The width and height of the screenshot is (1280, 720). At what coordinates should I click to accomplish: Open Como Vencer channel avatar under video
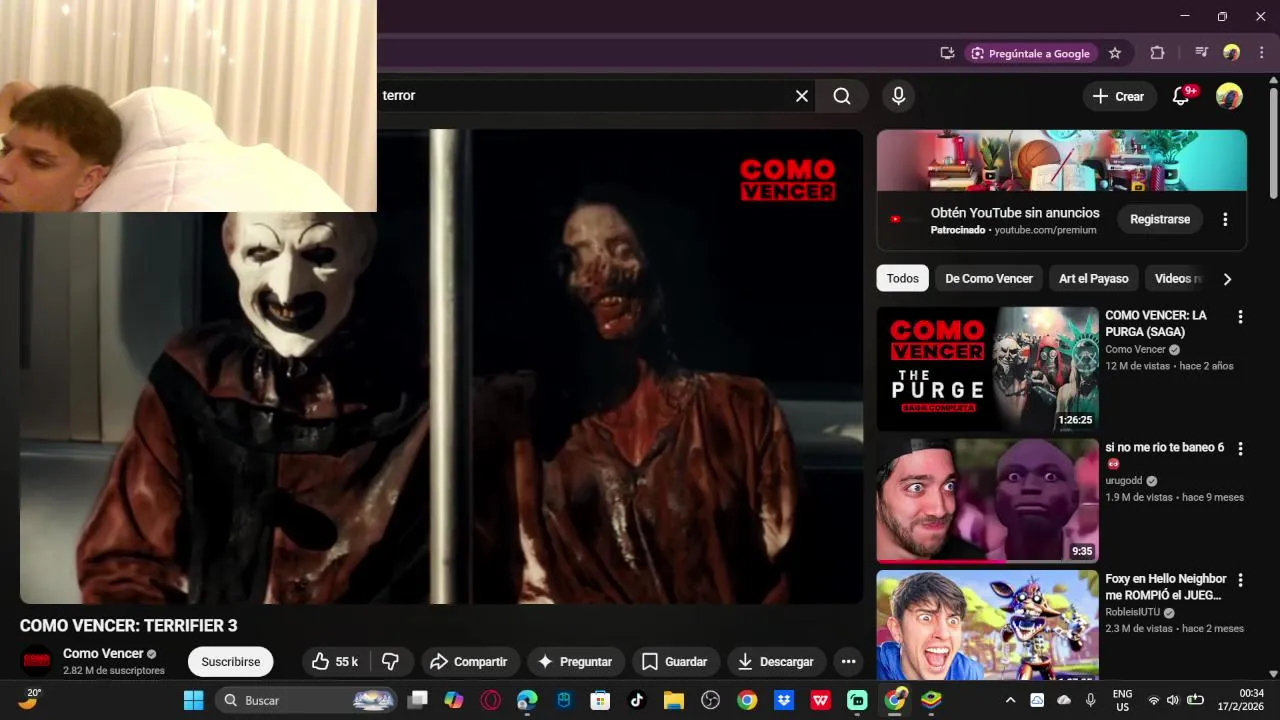[x=37, y=661]
